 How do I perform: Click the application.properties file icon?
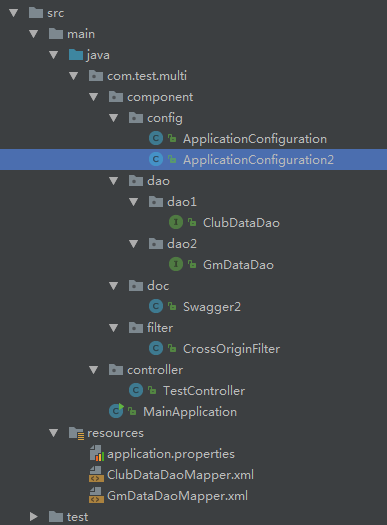click(97, 453)
